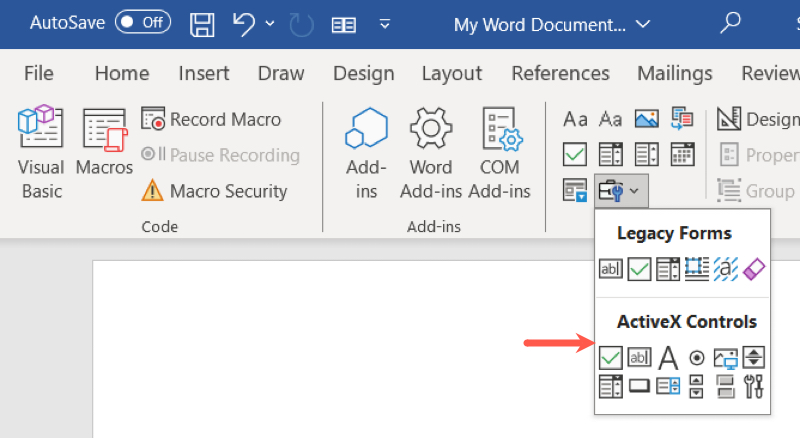The height and width of the screenshot is (438, 800).
Task: Insert ActiveX Combo Box control
Action: tap(611, 386)
